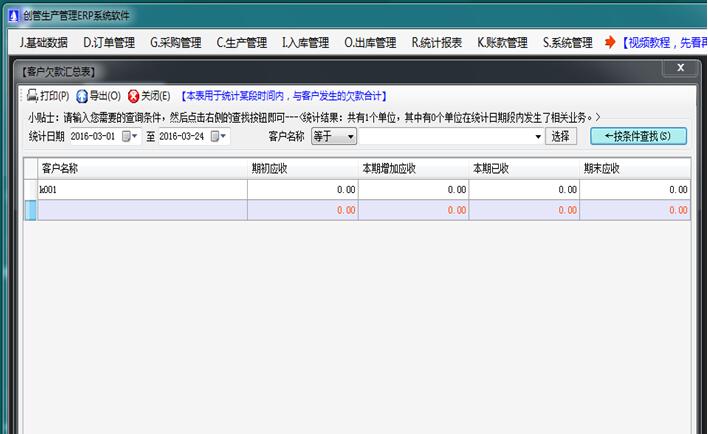
Task: Open the end date calendar picker
Action: (215, 137)
